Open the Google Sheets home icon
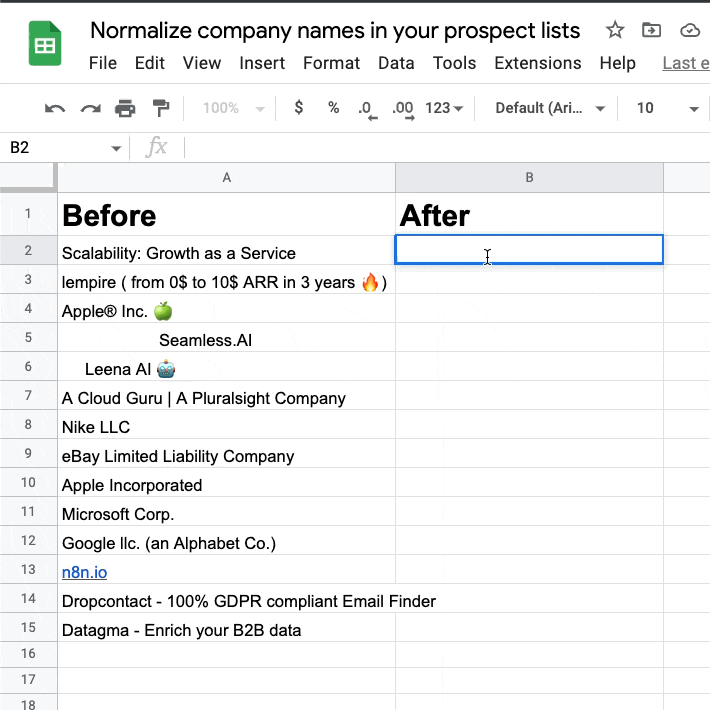Viewport: 710px width, 710px height. [x=45, y=43]
